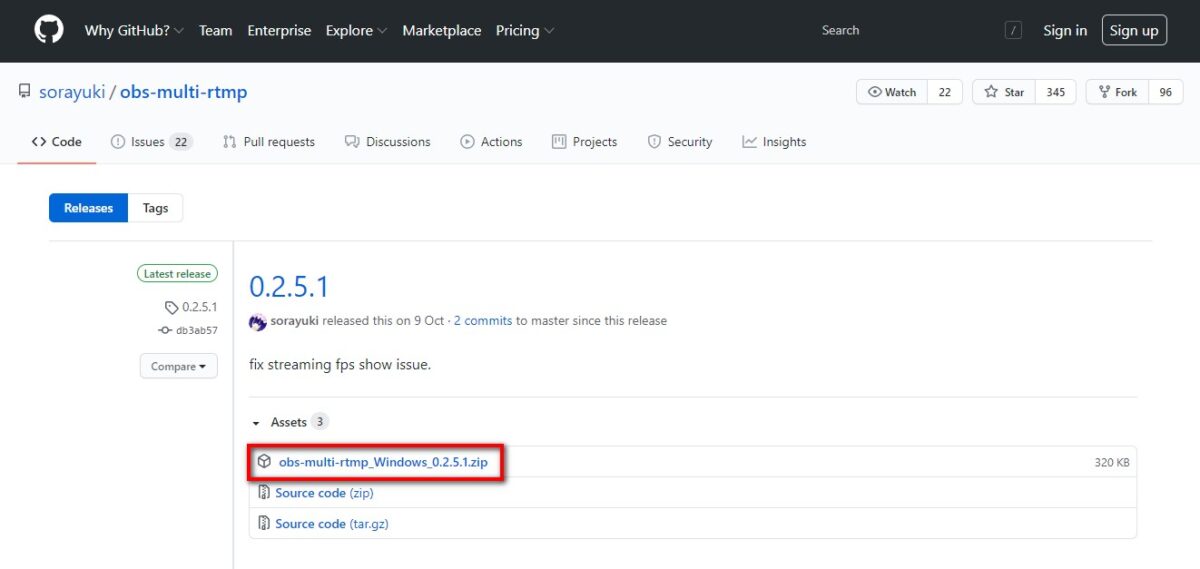The height and width of the screenshot is (569, 1200).
Task: Fork the obs-multi-rtmp repository
Action: (x=1118, y=92)
